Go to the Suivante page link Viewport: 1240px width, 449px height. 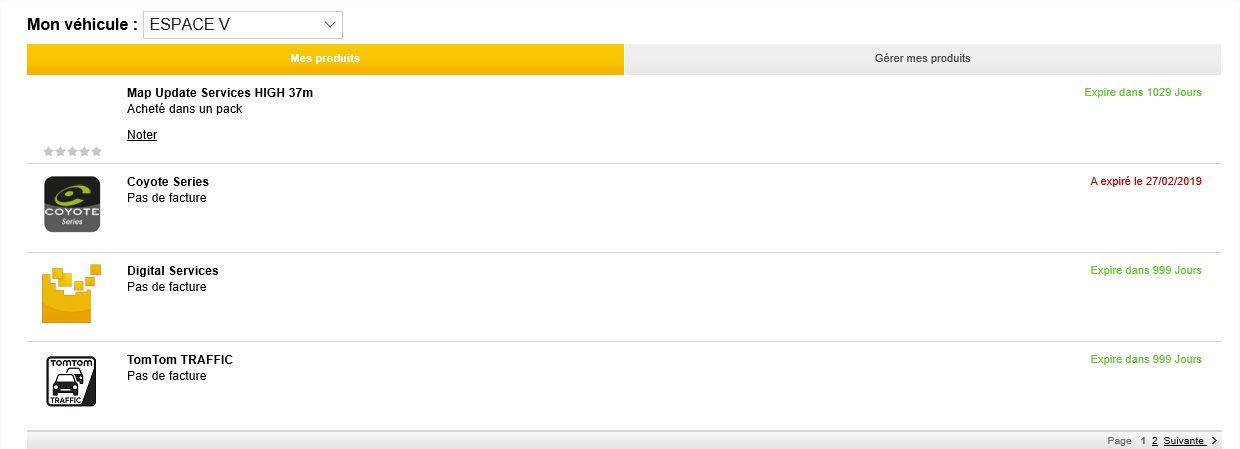coord(1184,440)
